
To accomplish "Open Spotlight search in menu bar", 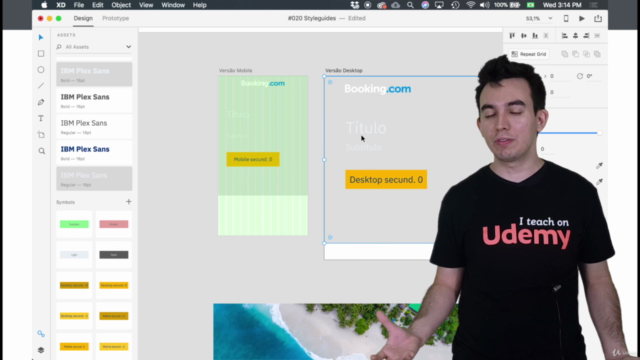I will coord(410,5).
